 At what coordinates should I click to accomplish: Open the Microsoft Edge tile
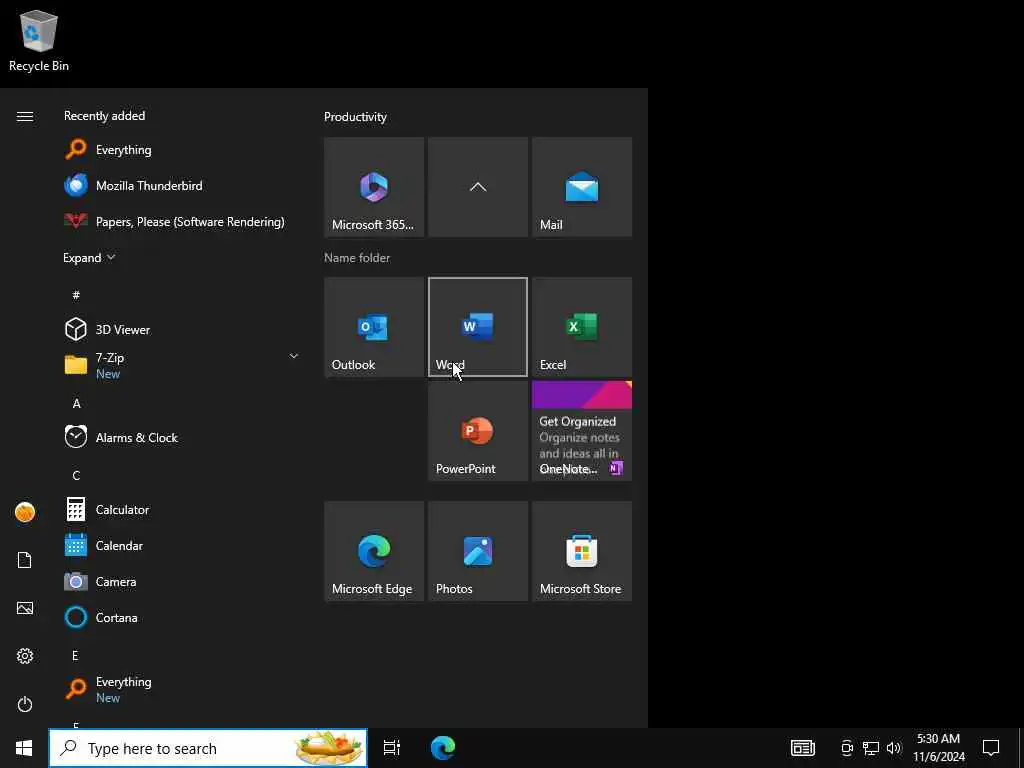374,551
